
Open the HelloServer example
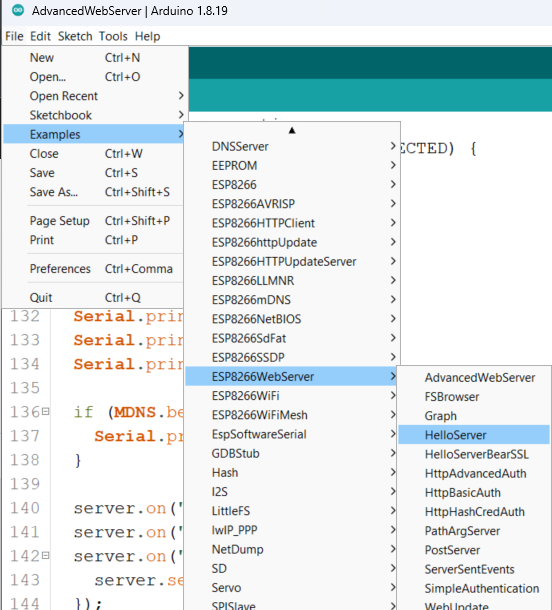coord(474,435)
